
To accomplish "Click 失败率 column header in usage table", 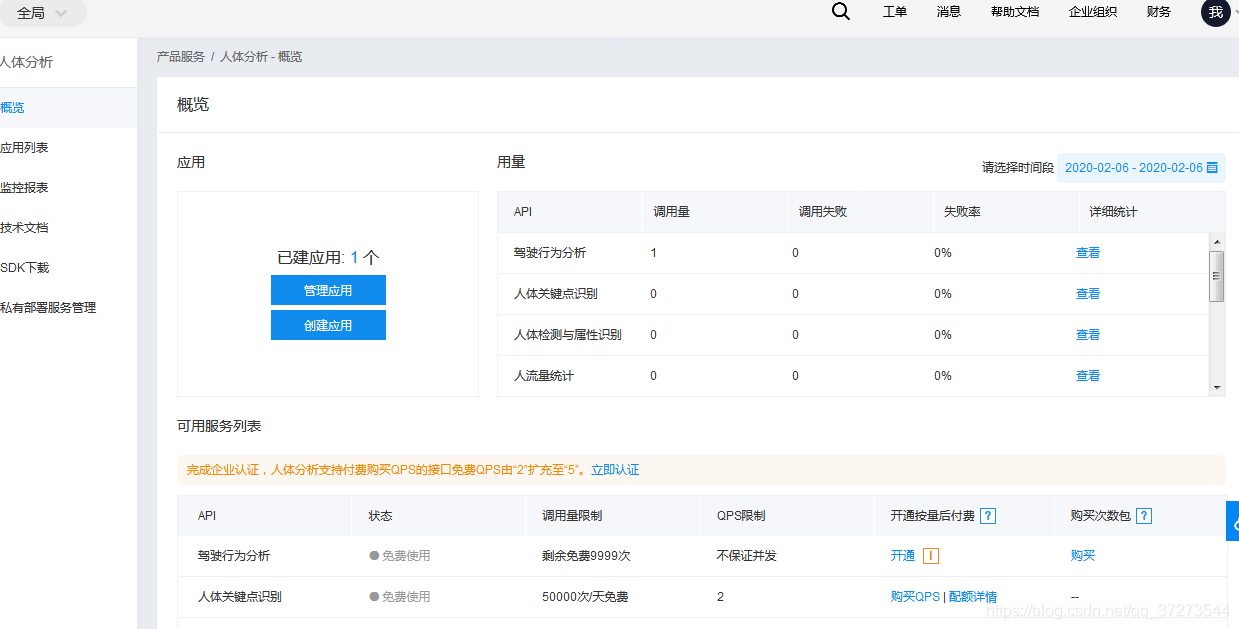I will [x=962, y=212].
